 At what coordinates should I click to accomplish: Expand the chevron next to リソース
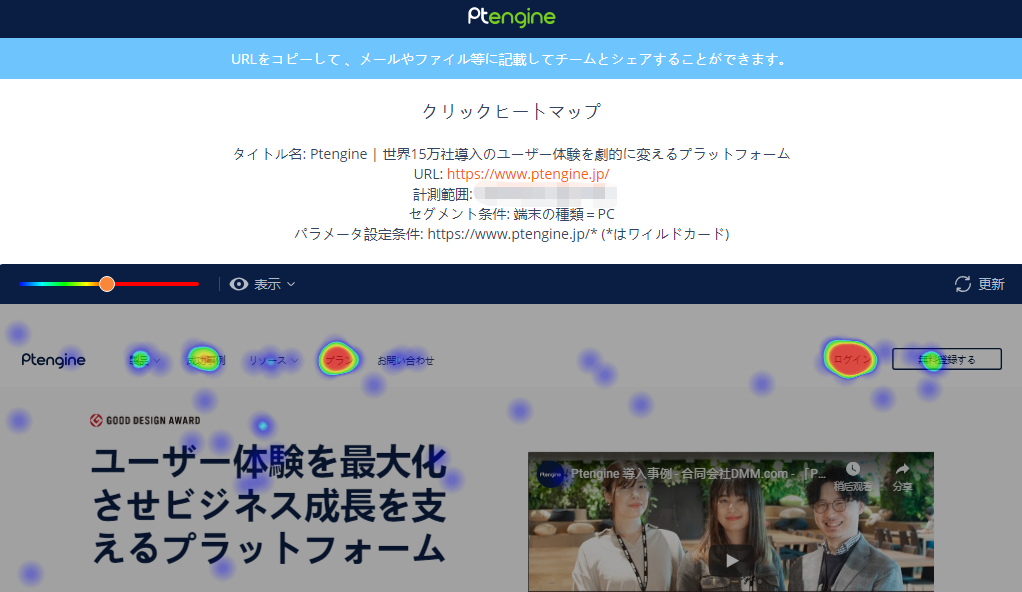tap(295, 361)
